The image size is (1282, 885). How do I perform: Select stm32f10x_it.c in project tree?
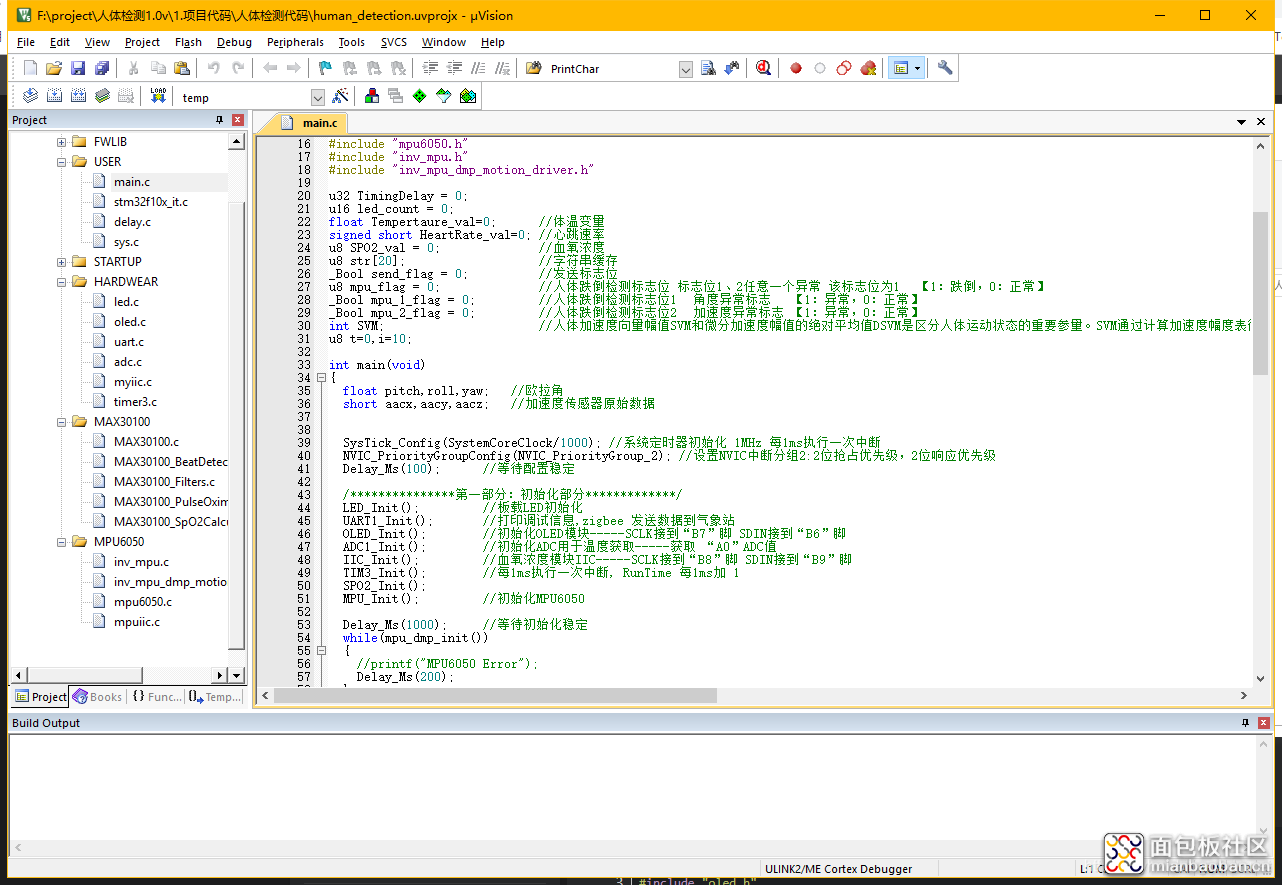[x=150, y=202]
